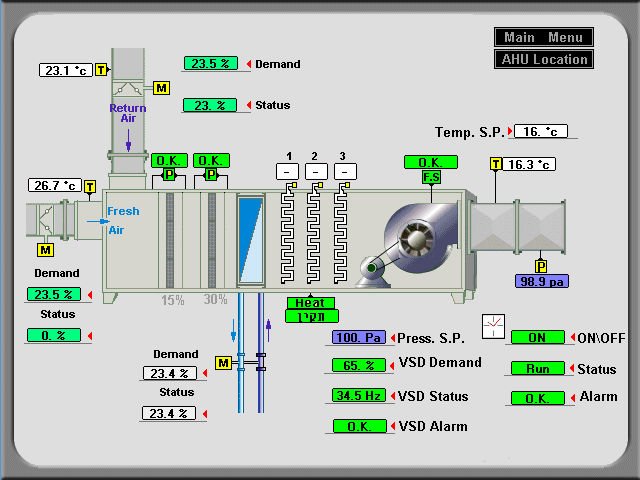
Task: Click the 98.9 pa duct pressure reading
Action: pos(542,281)
